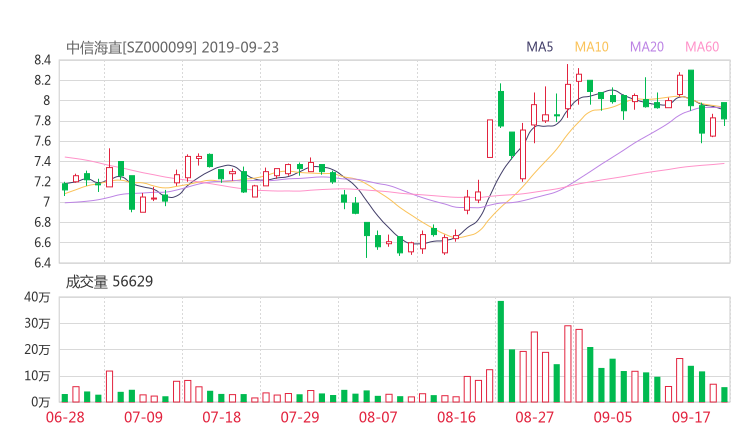Screen dimensions: 740x440
Task: Click the 7.2 price axis label
Action: click(x=42, y=182)
